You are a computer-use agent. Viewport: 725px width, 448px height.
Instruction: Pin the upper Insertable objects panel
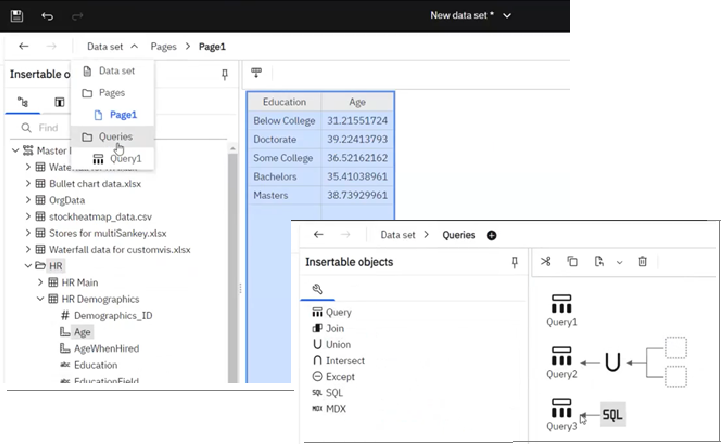[224, 74]
